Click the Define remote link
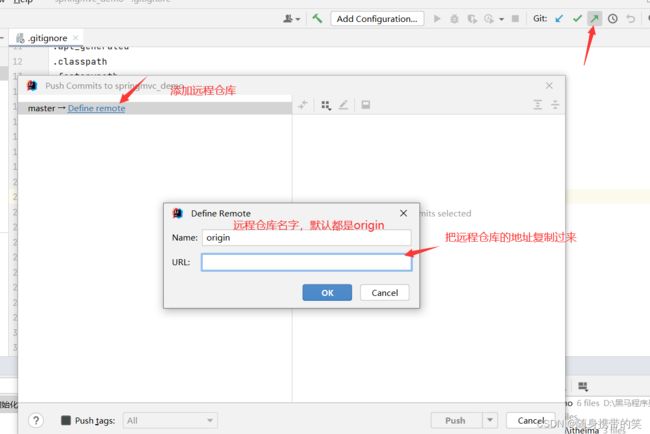Viewport: 650px width, 434px height. 97,108
